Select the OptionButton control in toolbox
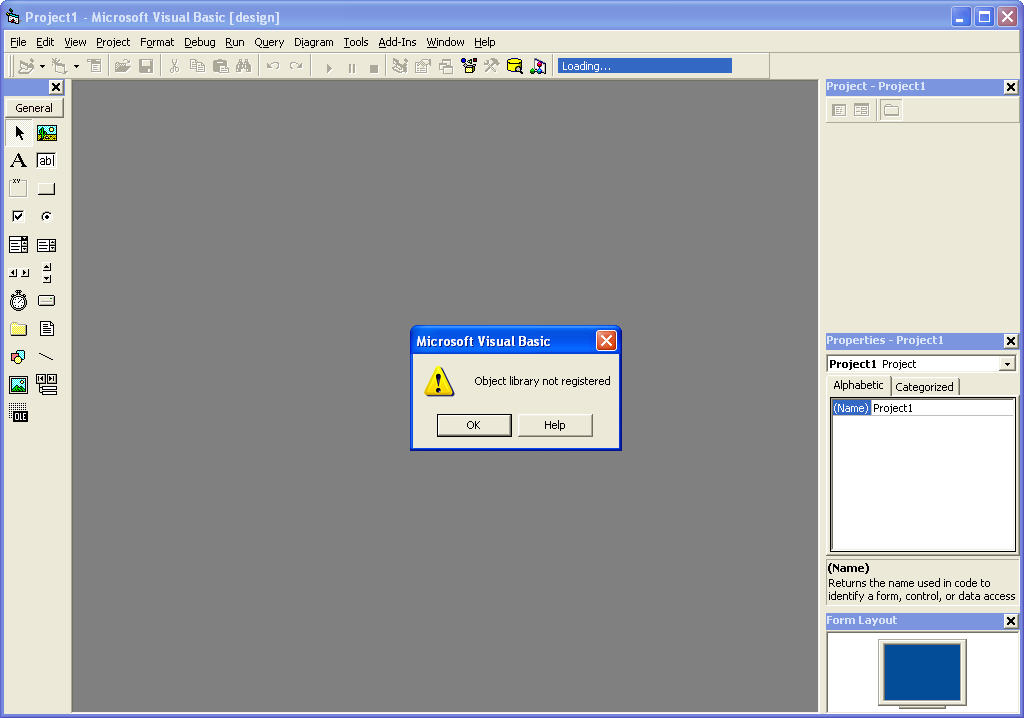Viewport: 1024px width, 718px height. [47, 217]
